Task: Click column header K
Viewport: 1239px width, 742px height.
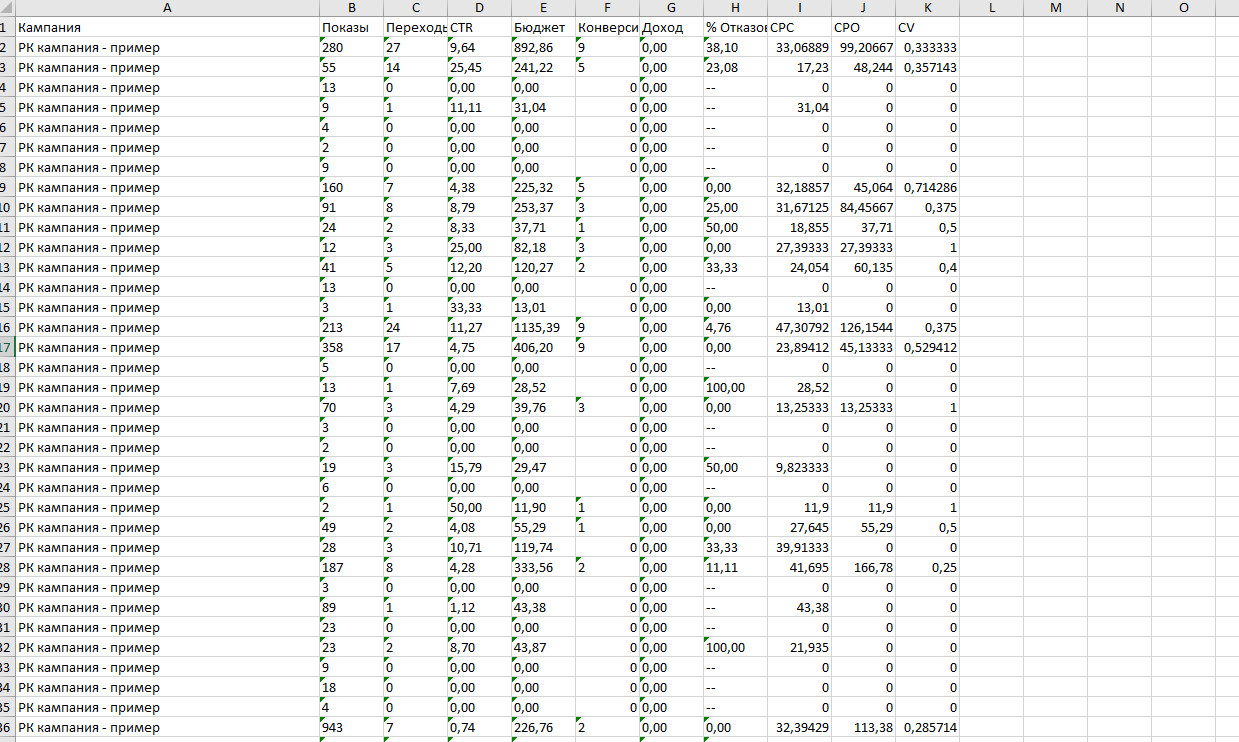Action: click(927, 8)
